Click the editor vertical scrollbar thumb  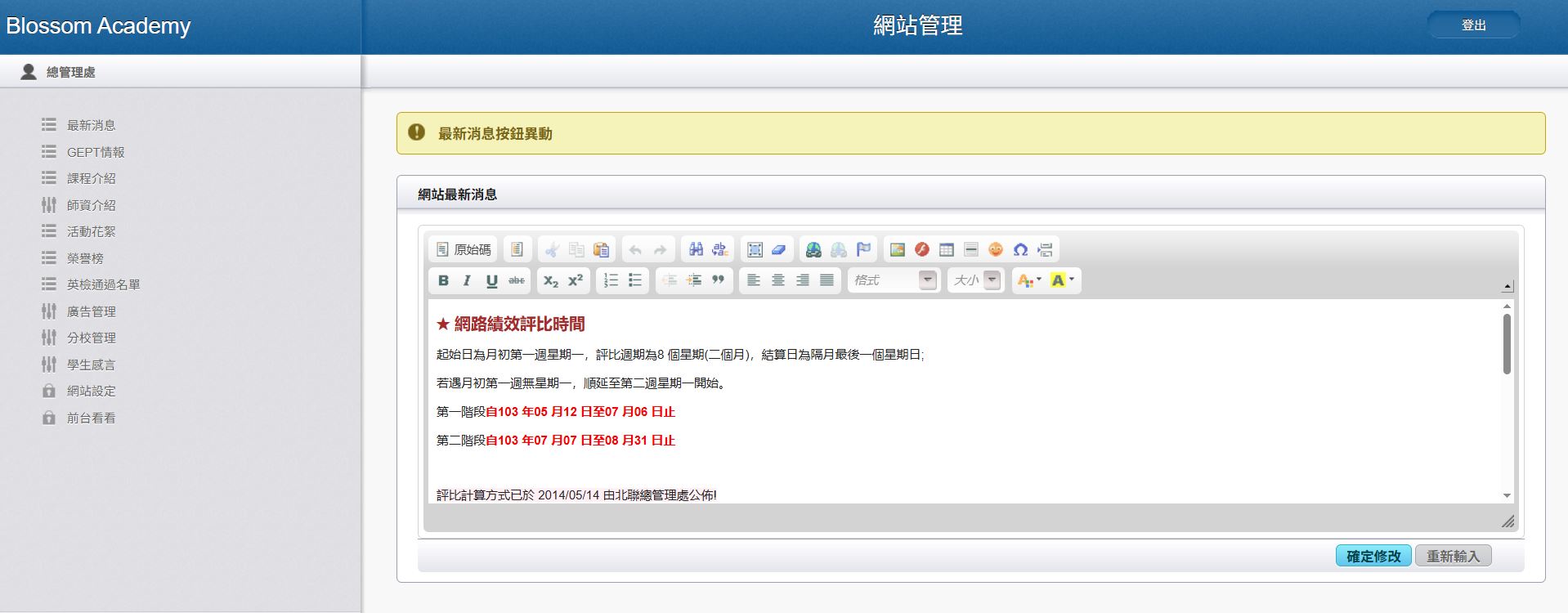pyautogui.click(x=1507, y=344)
